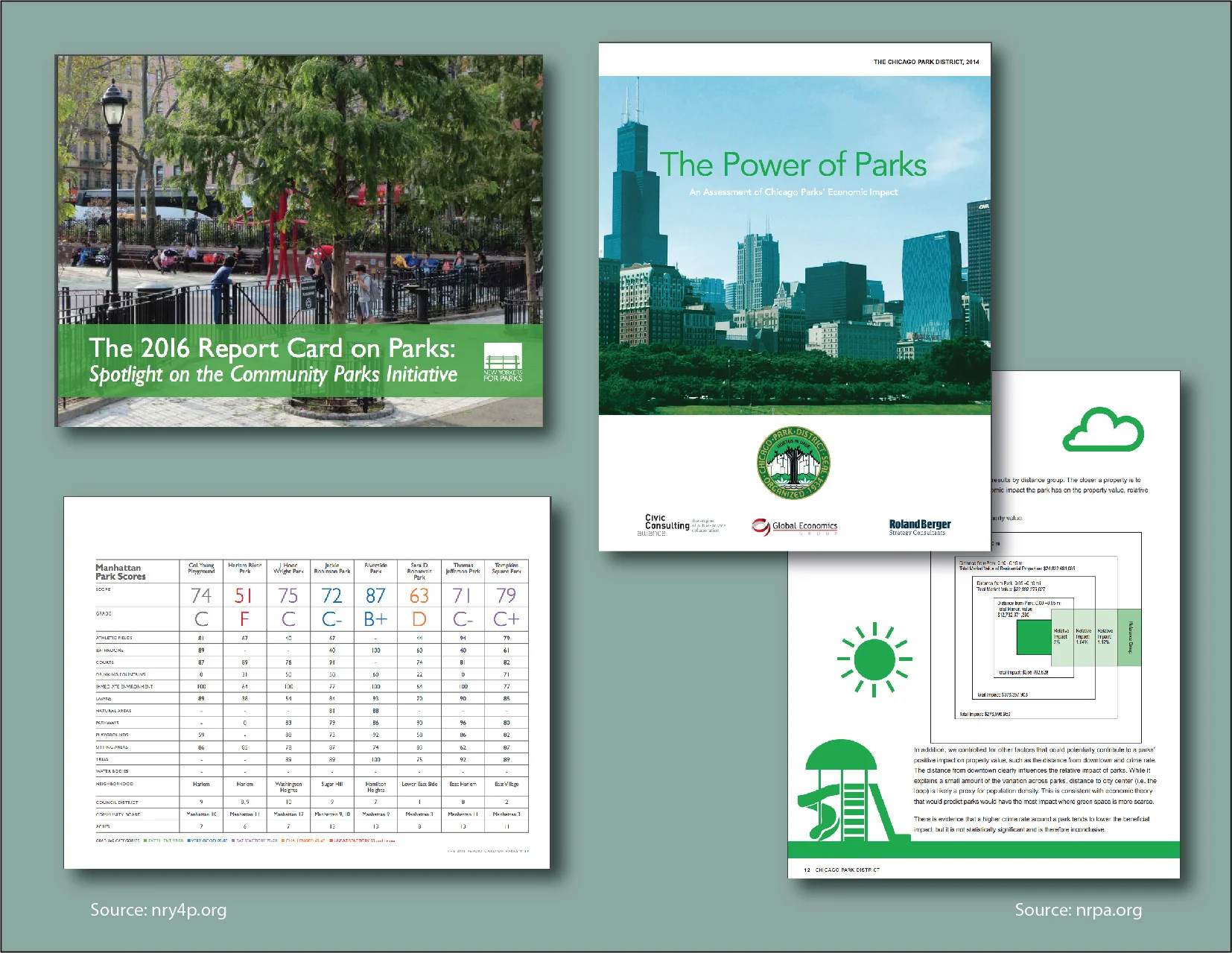Click the purple score '75' cell
This screenshot has width=1232, height=953.
(x=288, y=595)
